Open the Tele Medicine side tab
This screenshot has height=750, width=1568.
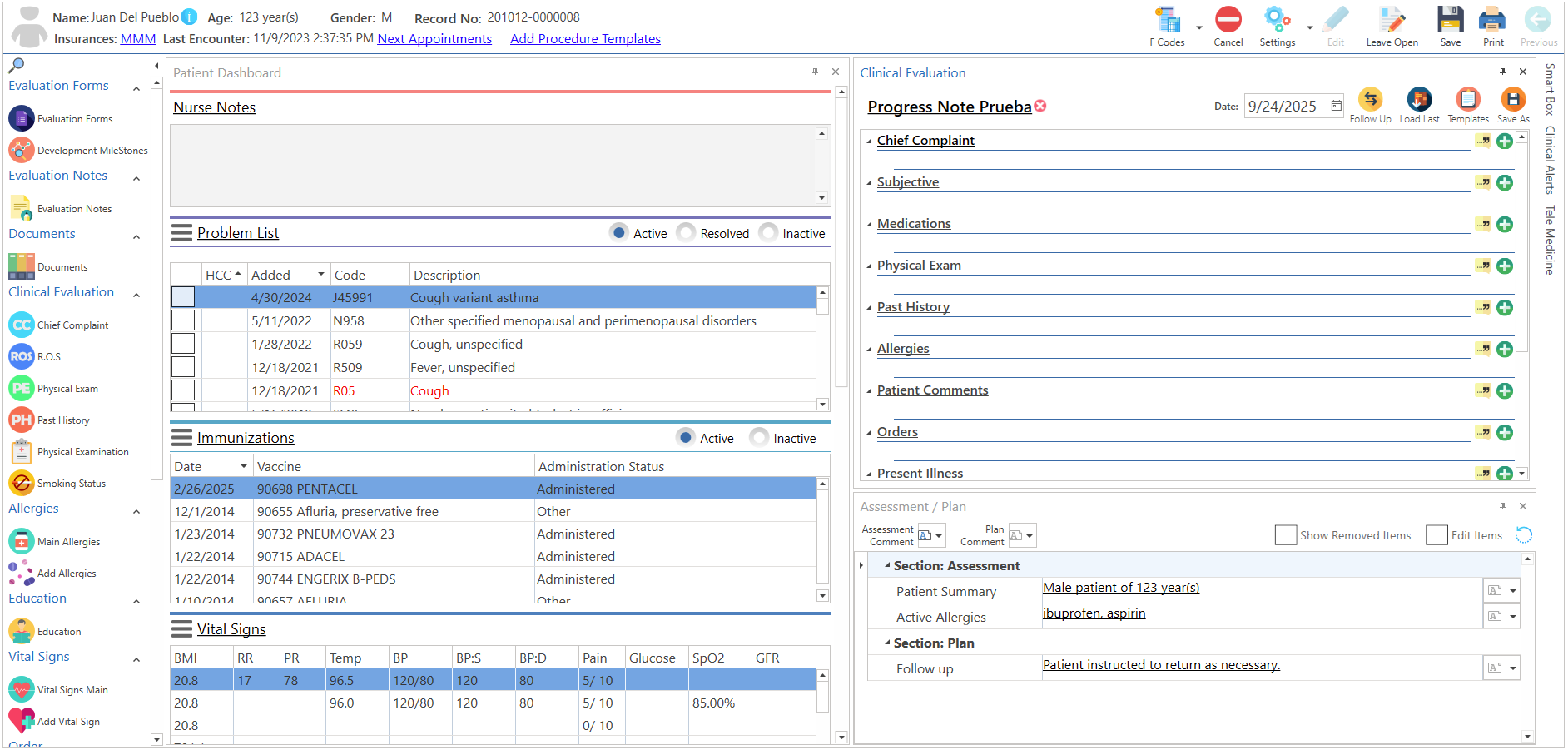click(x=1550, y=240)
